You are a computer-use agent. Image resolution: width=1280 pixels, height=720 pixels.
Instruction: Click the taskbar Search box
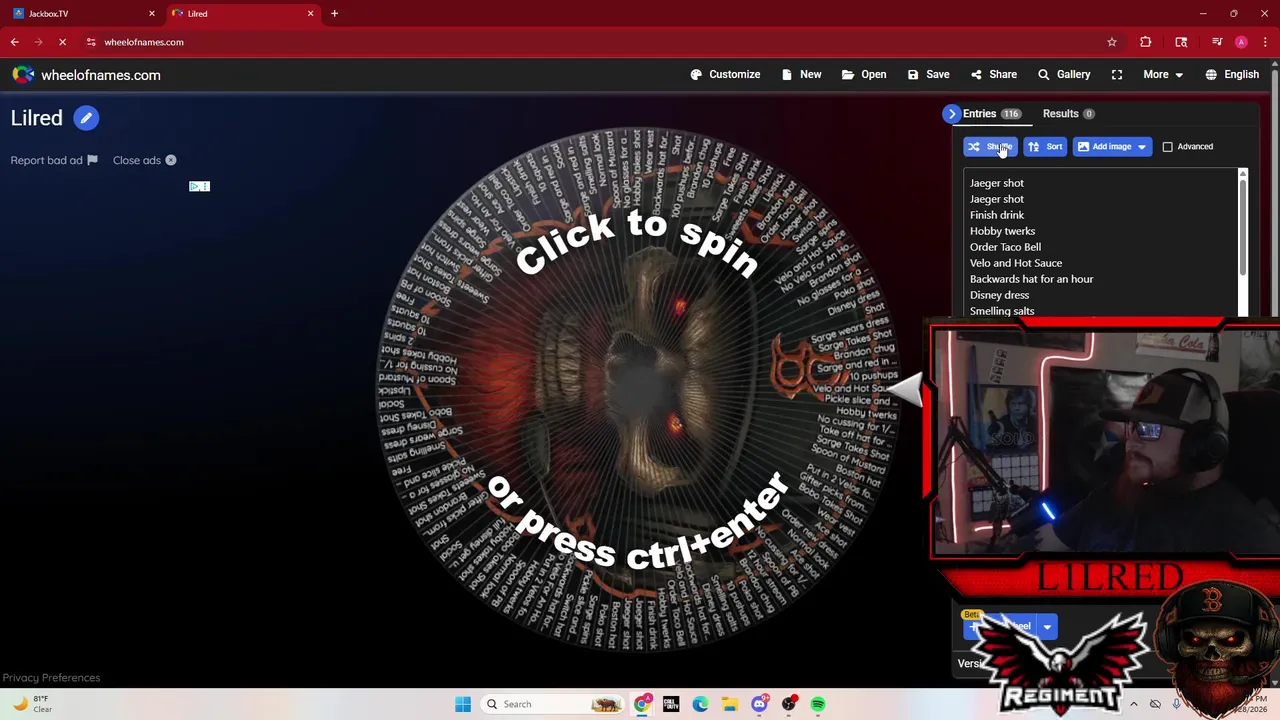[x=554, y=704]
